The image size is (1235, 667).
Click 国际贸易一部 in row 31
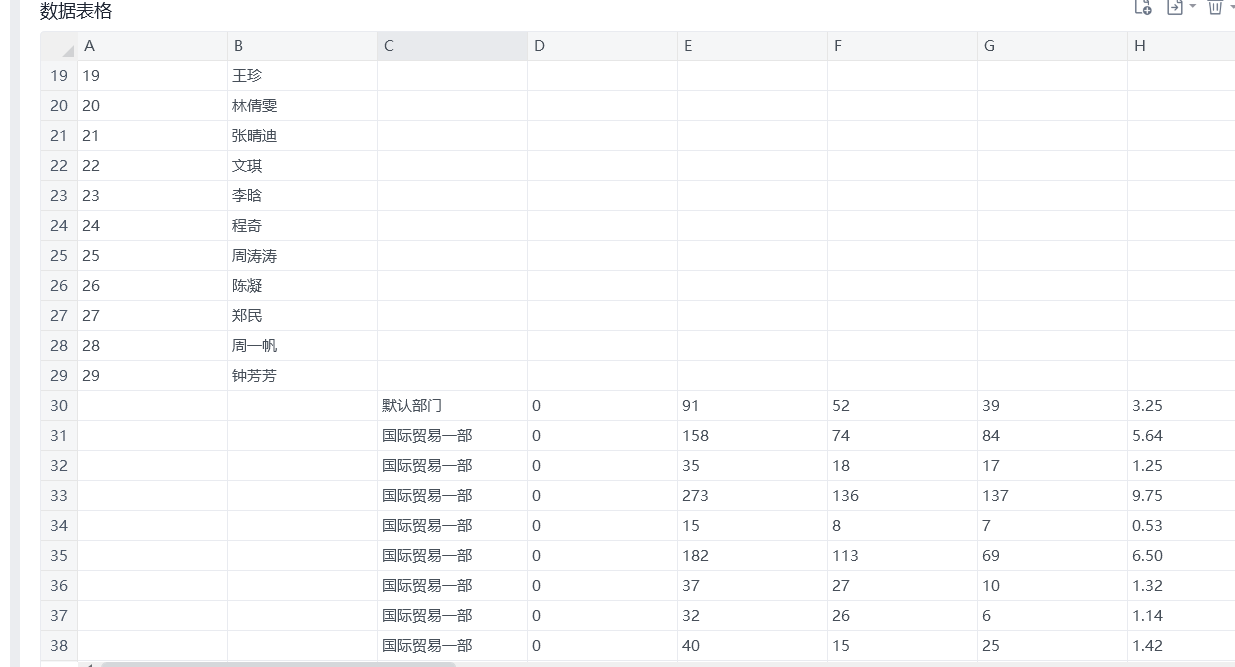pyautogui.click(x=453, y=436)
